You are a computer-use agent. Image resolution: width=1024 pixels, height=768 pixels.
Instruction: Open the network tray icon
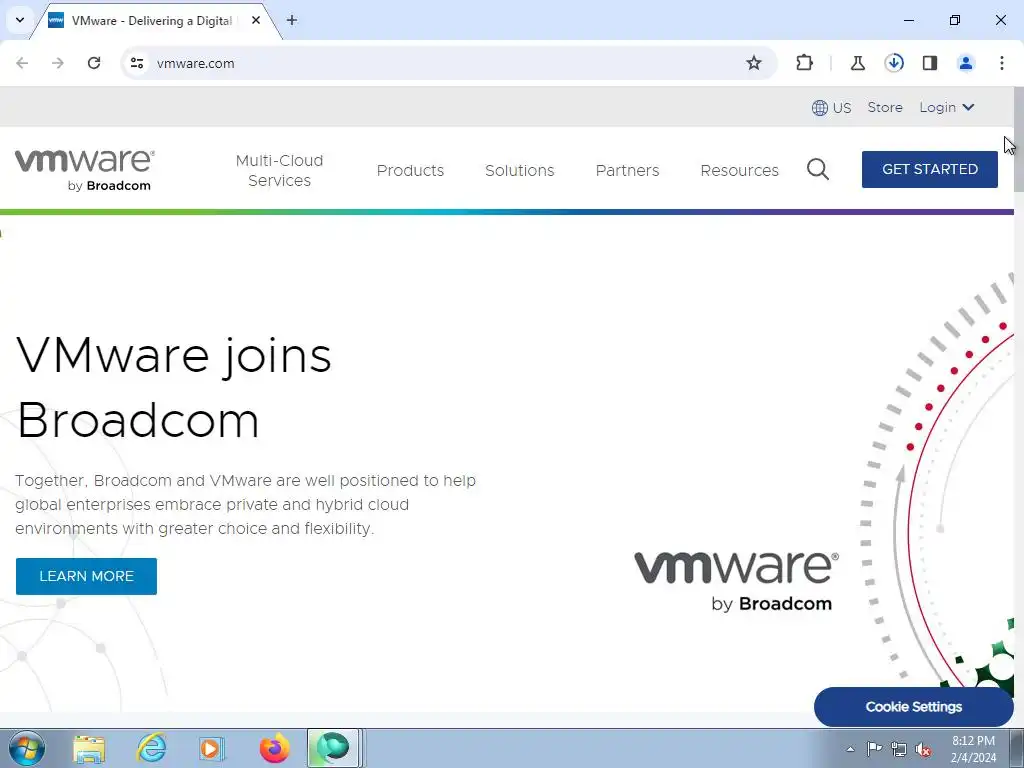(x=899, y=749)
